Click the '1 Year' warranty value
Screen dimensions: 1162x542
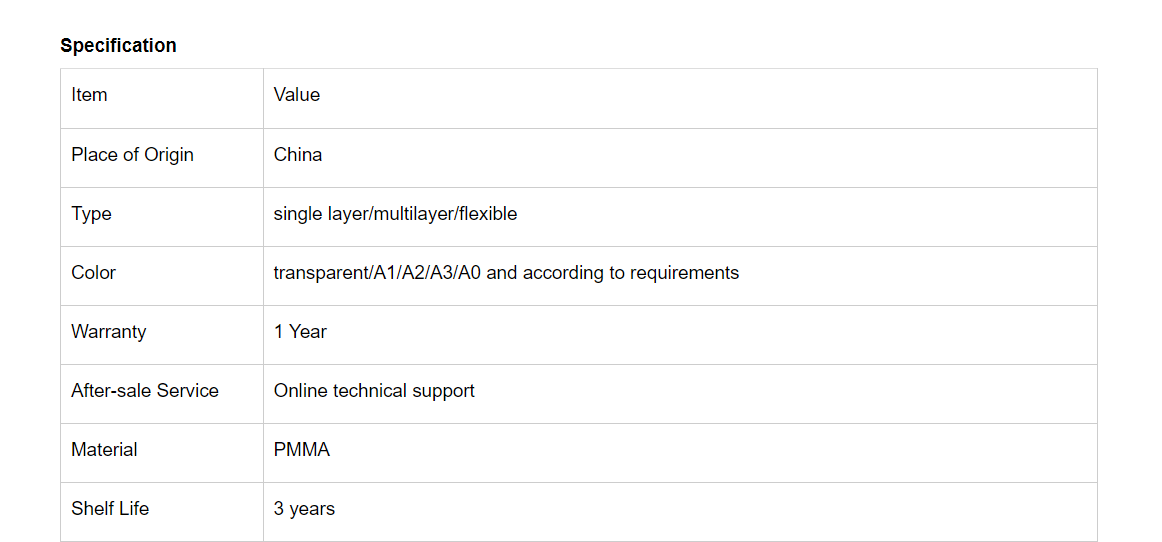click(x=300, y=332)
